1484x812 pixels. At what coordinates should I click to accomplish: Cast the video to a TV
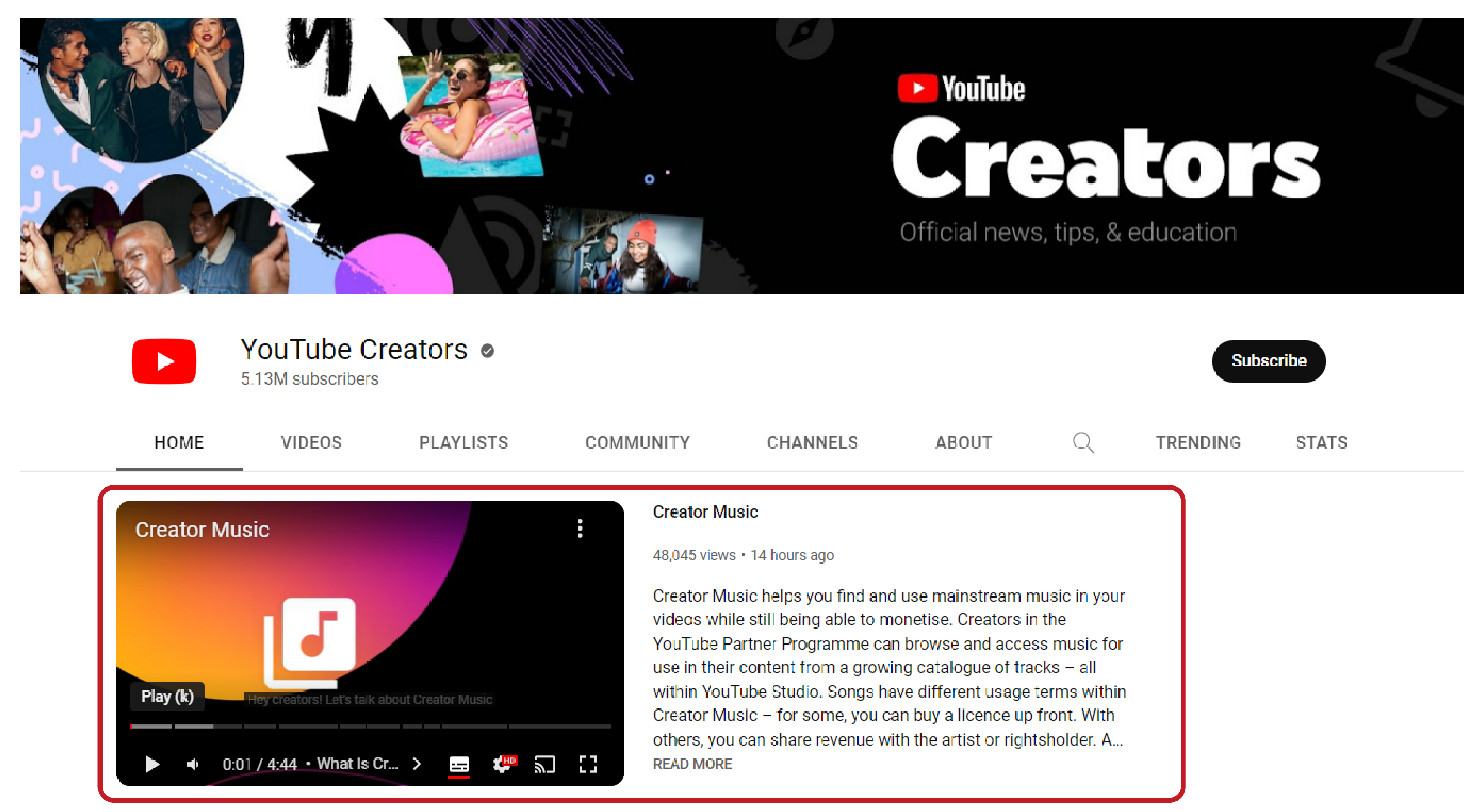click(544, 764)
